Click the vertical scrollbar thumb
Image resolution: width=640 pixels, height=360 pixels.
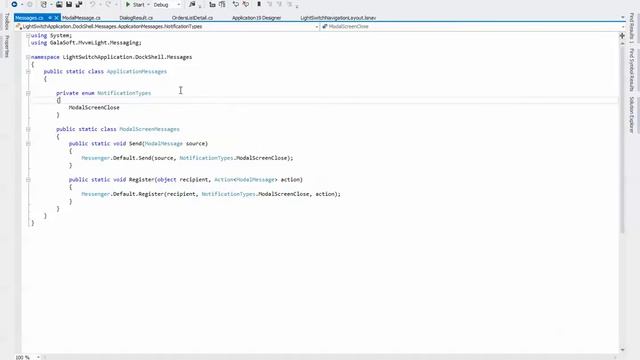[622, 139]
